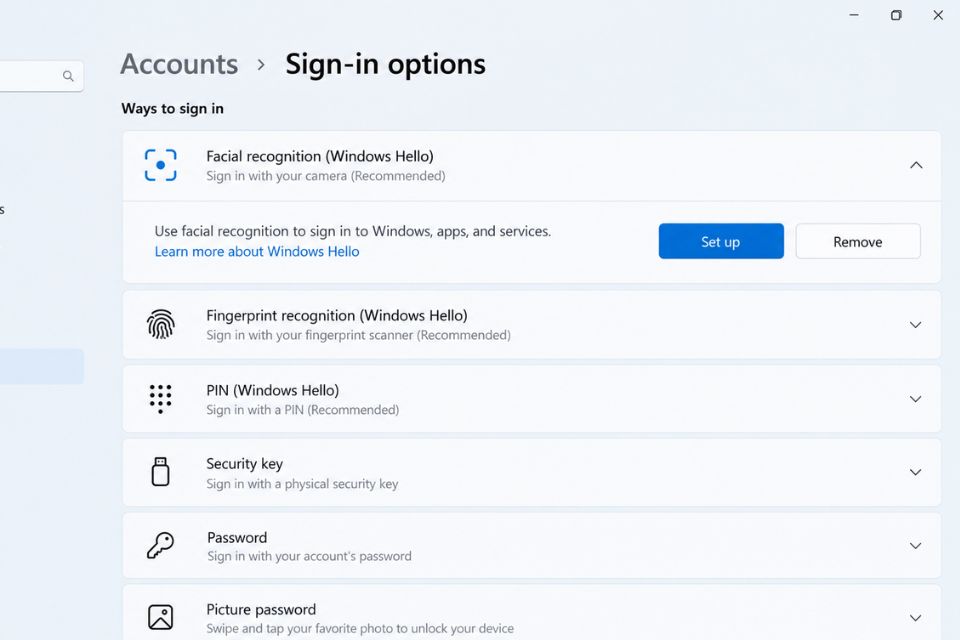Restore down the Settings window

[x=896, y=15]
